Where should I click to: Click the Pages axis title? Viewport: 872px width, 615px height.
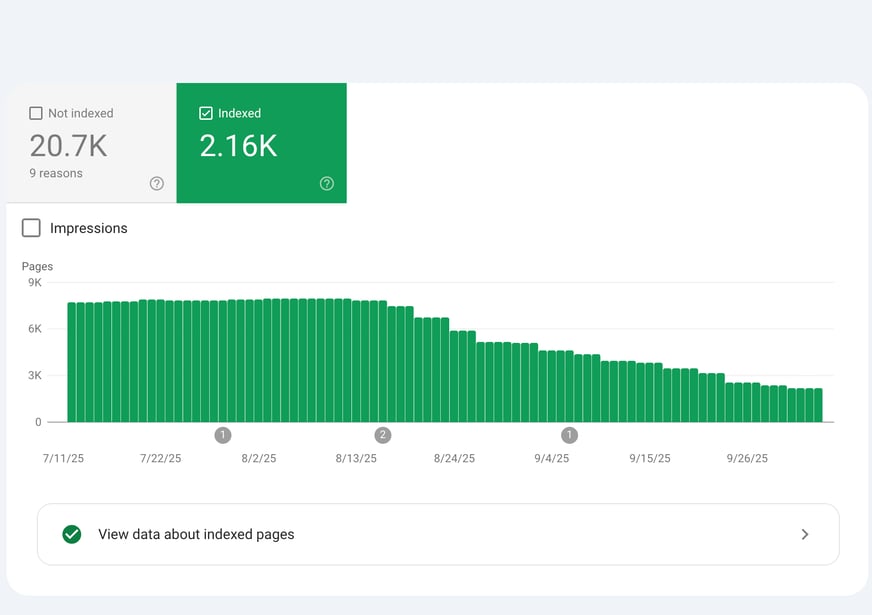coord(37,266)
